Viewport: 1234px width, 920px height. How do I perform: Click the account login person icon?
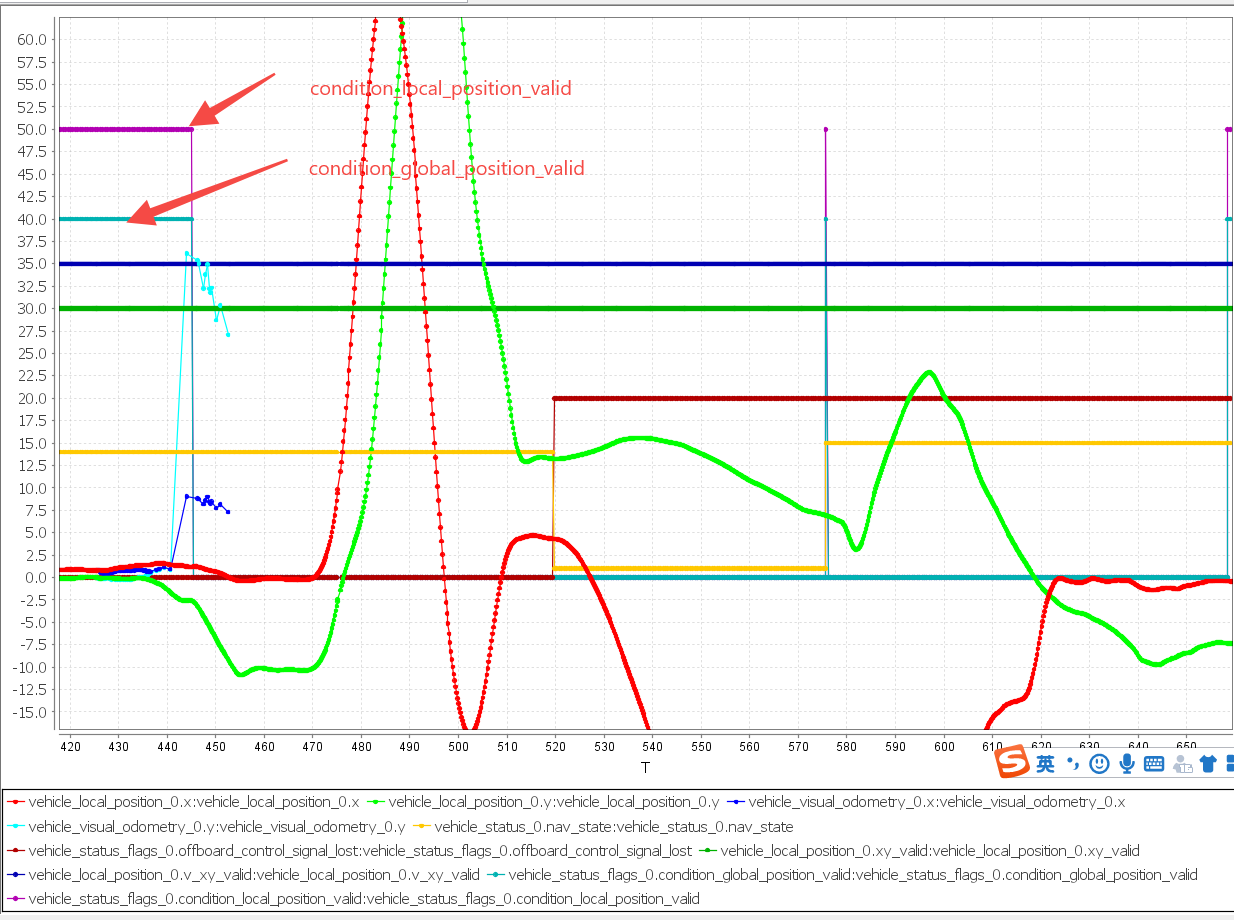point(1182,763)
